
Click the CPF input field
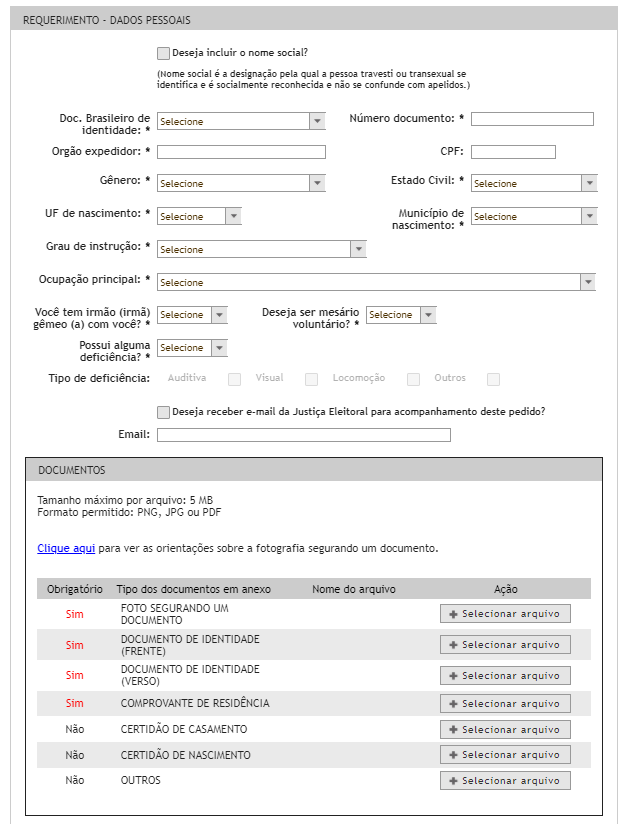tap(513, 152)
